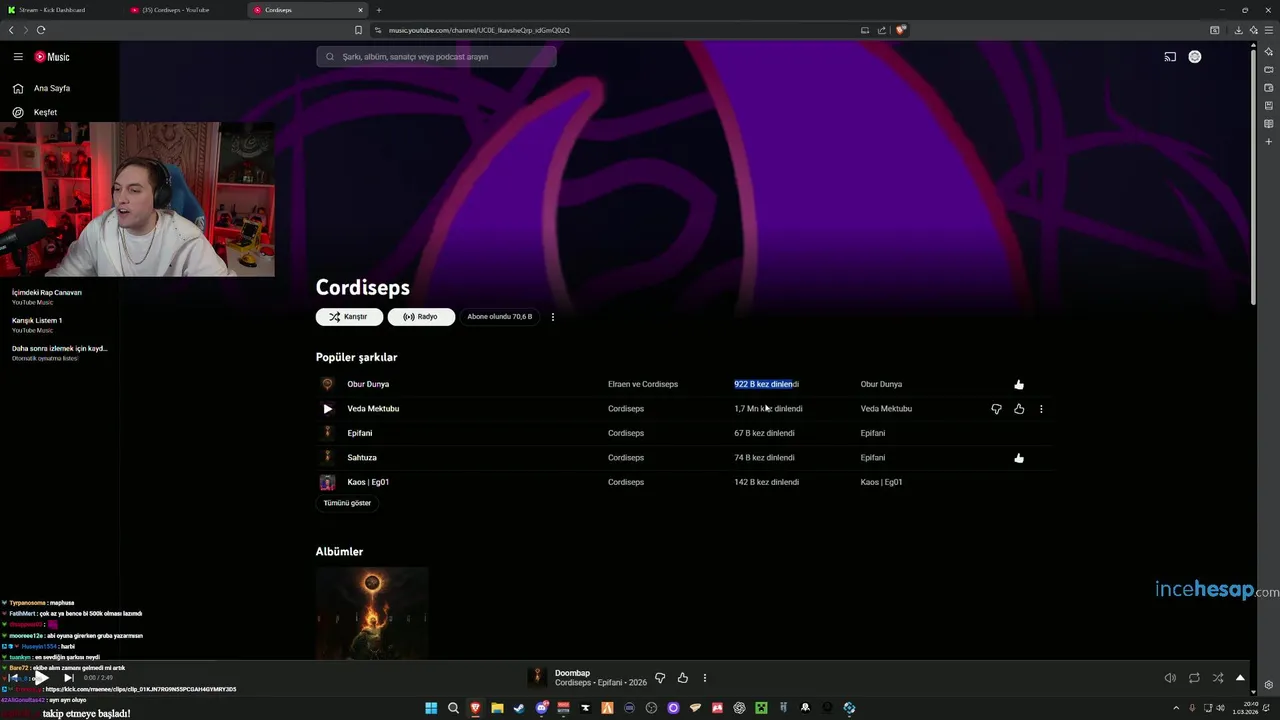Go to Ana Sayfa in sidebar

click(52, 88)
